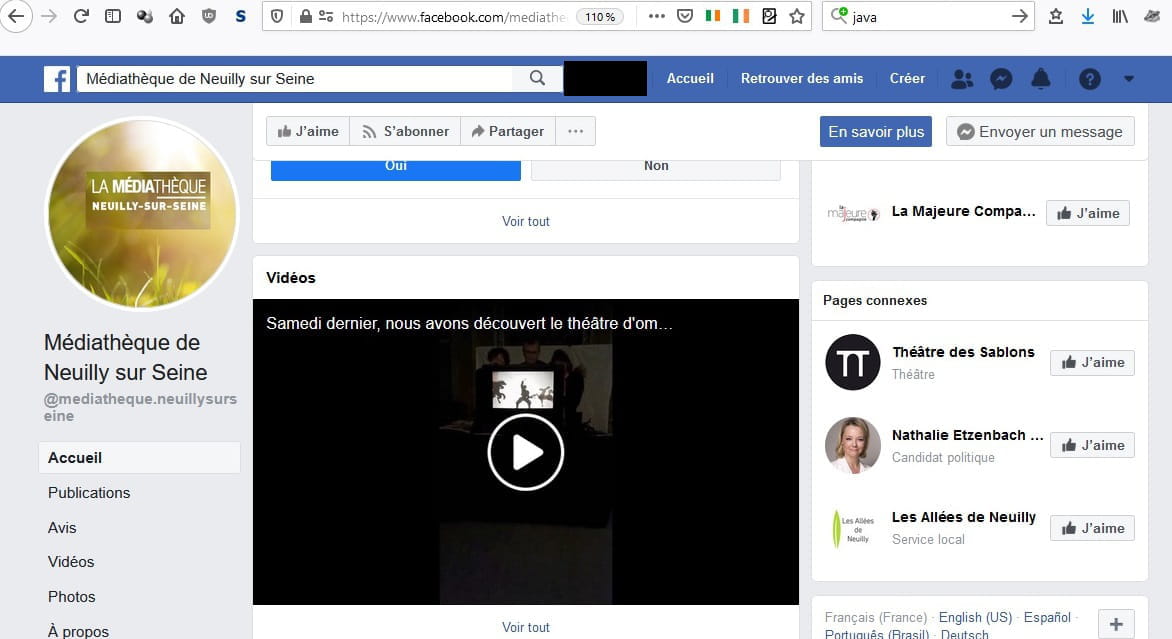This screenshot has width=1172, height=639.
Task: Click the blue S extension icon
Action: coord(241,16)
